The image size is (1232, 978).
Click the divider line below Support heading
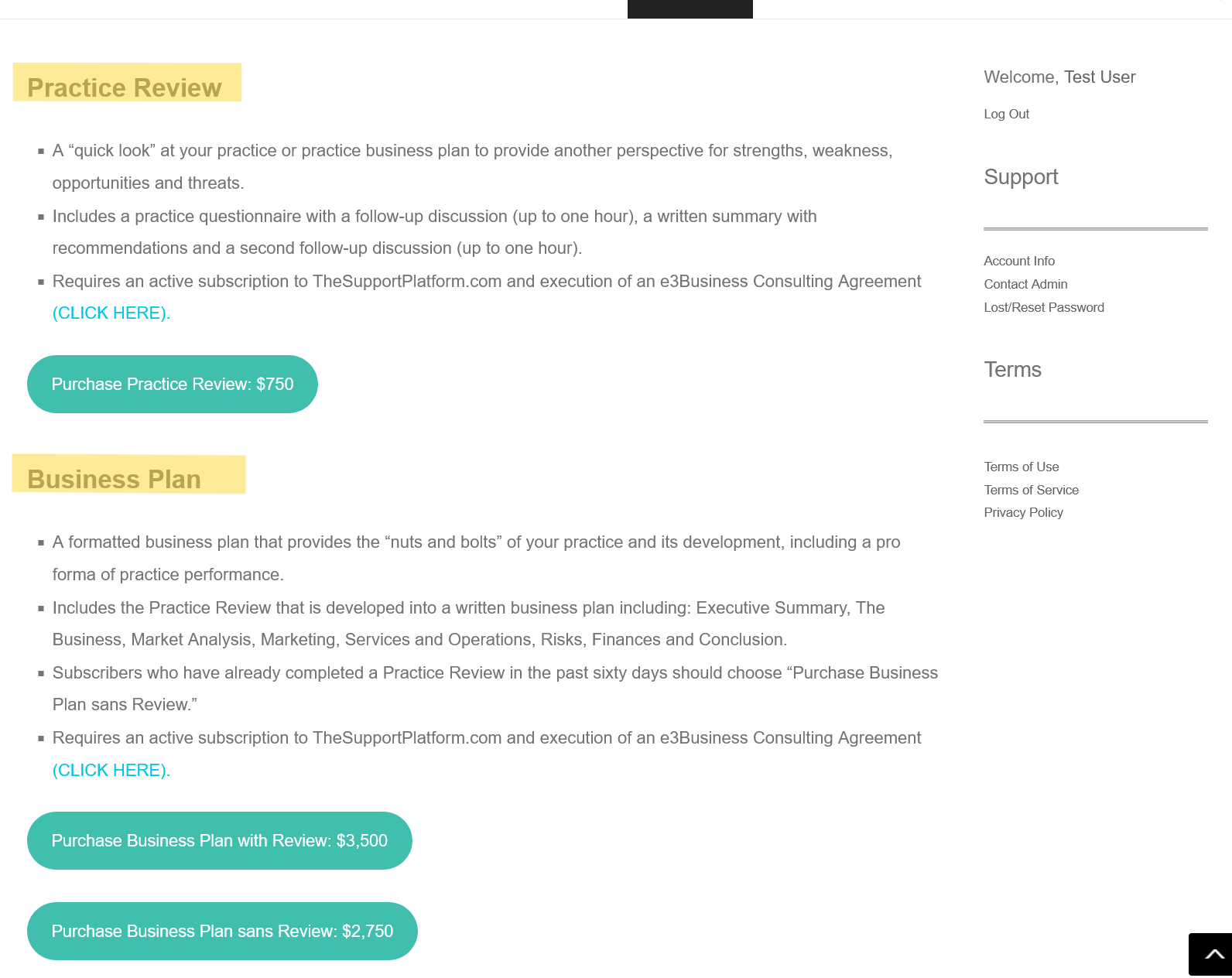[1095, 229]
